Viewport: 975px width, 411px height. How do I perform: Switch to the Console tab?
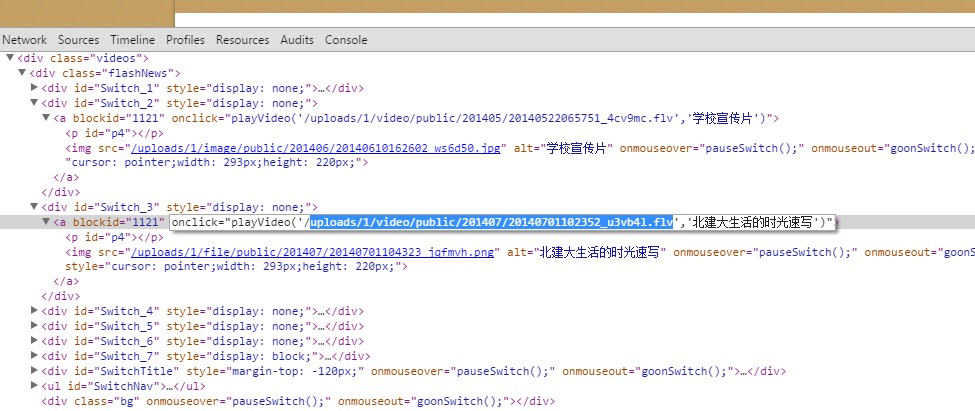point(346,40)
